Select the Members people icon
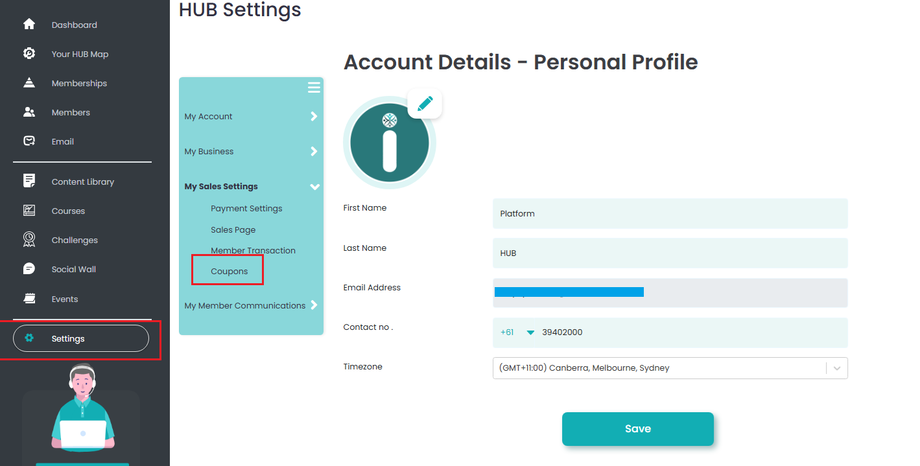The width and height of the screenshot is (920, 466). pos(29,112)
